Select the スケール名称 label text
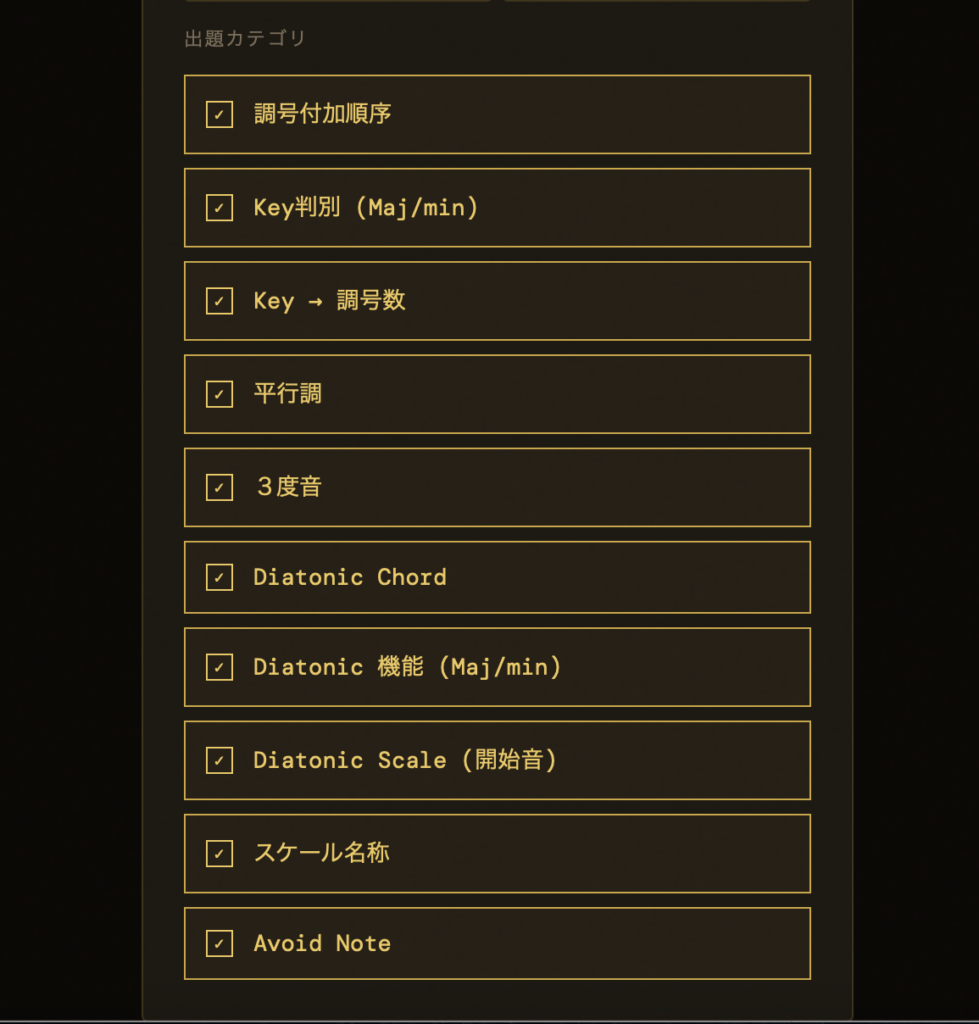Viewport: 979px width, 1024px height. pyautogui.click(x=321, y=853)
